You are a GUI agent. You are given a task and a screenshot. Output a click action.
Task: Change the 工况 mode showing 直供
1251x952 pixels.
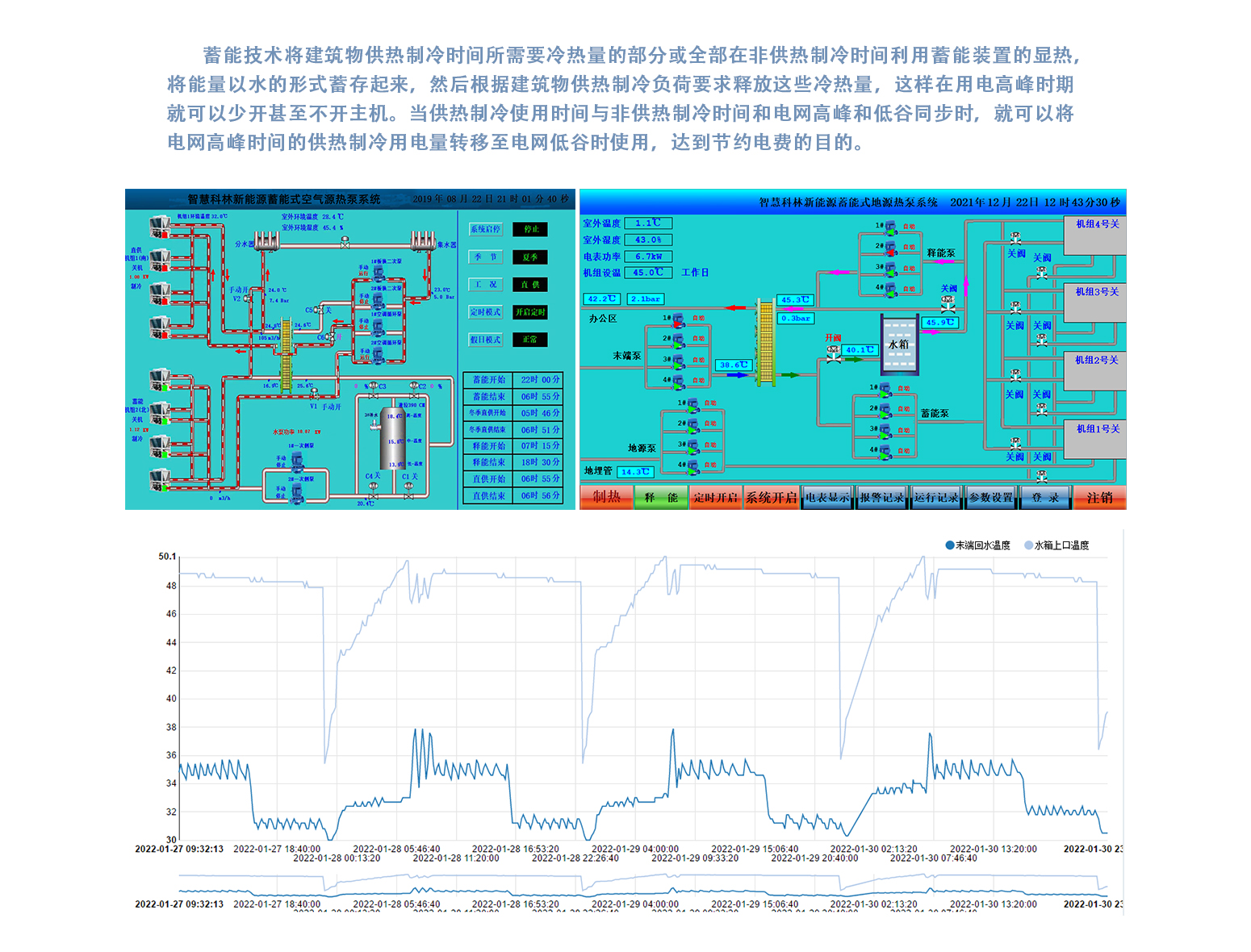530,285
